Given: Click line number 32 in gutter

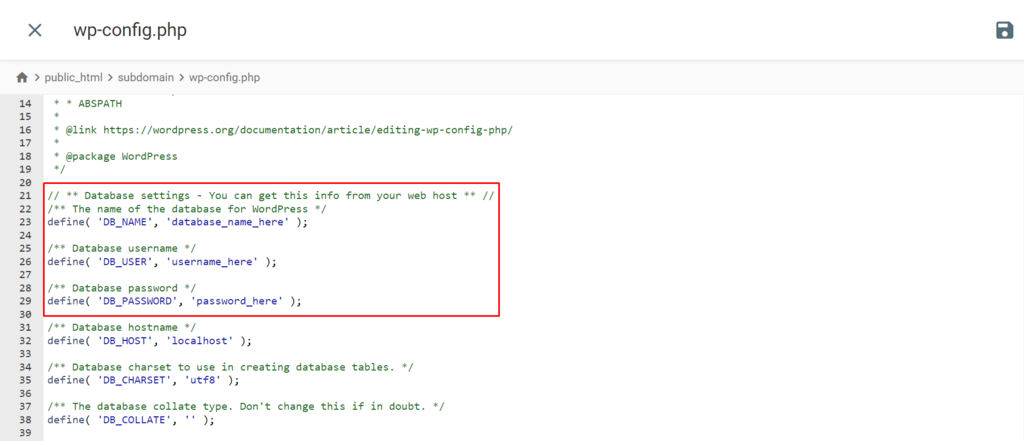Looking at the screenshot, I should [25, 340].
